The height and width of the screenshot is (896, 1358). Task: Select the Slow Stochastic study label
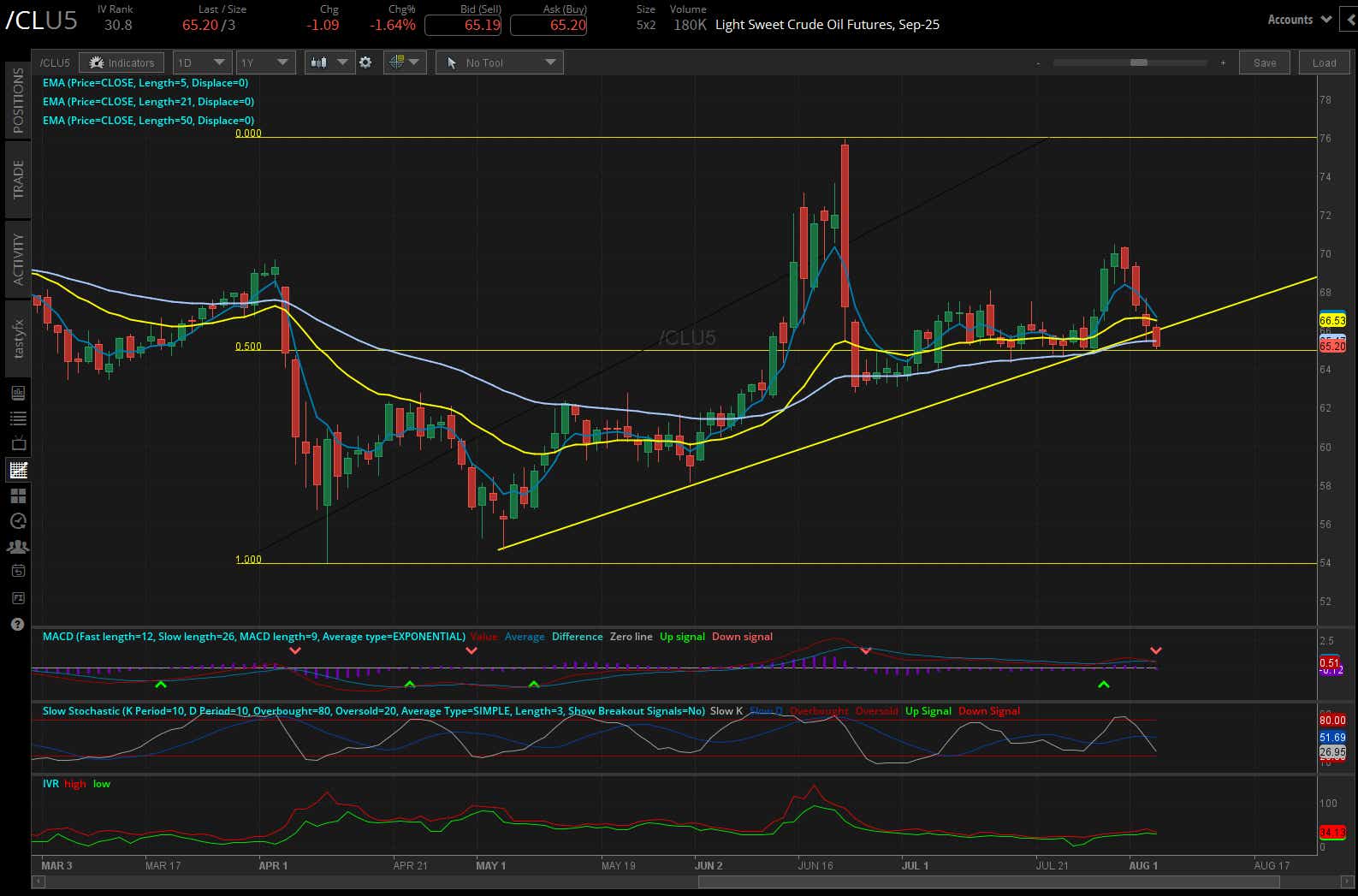click(x=374, y=711)
